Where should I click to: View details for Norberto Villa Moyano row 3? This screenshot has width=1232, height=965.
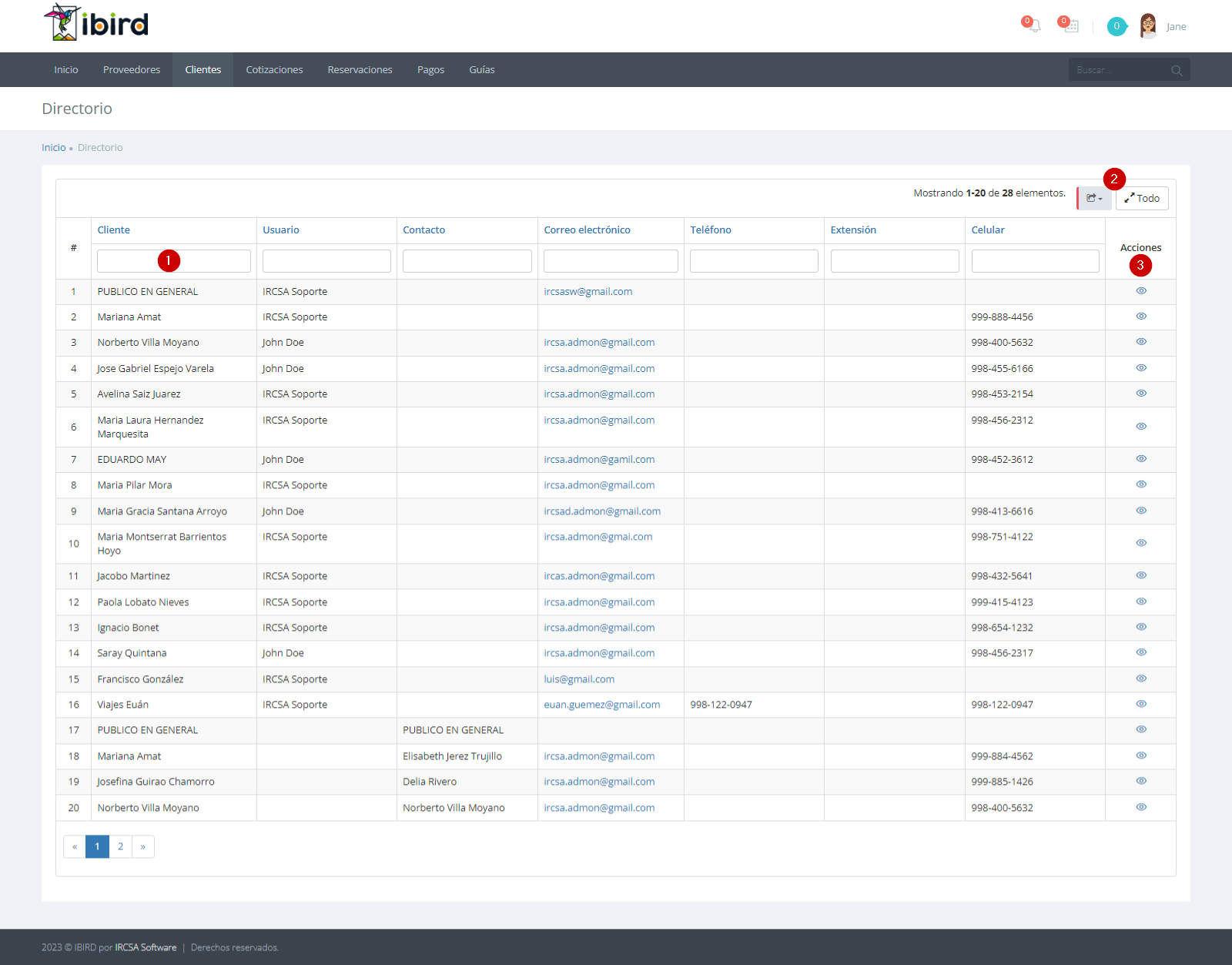(1141, 342)
